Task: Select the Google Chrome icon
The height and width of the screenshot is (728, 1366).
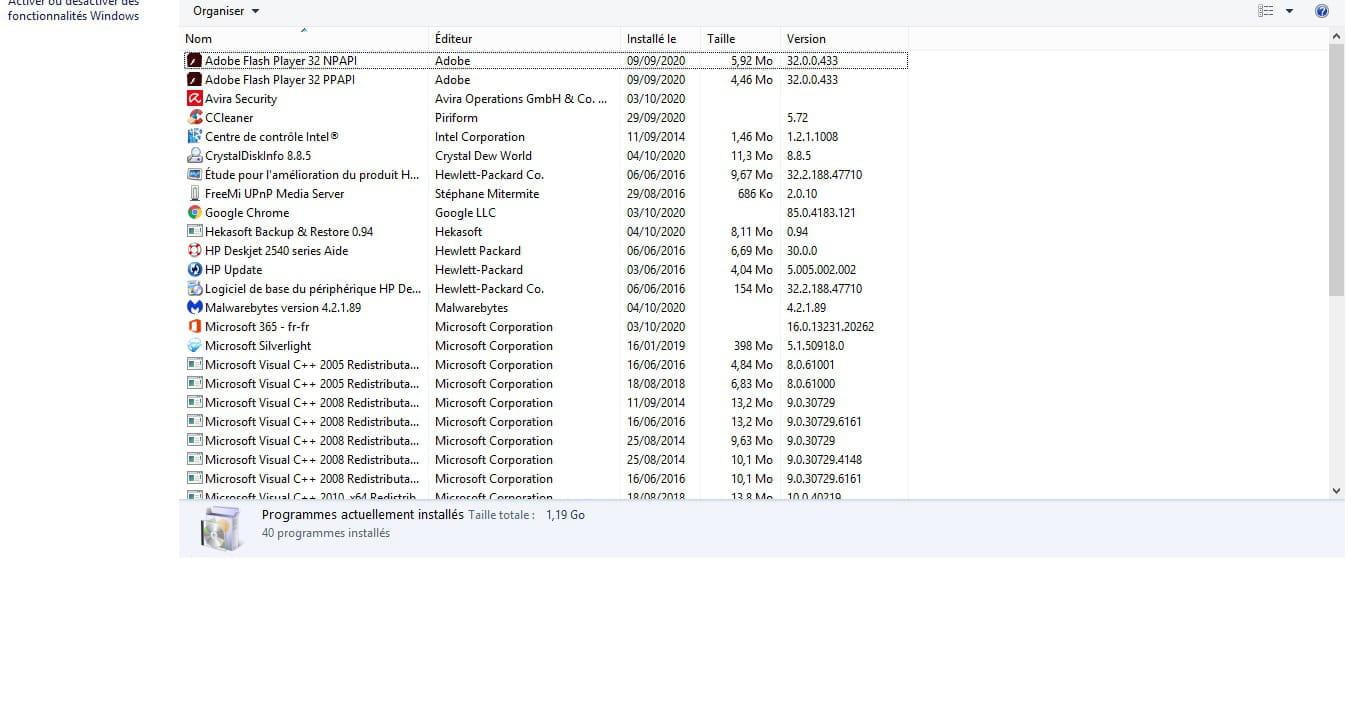Action: 195,213
